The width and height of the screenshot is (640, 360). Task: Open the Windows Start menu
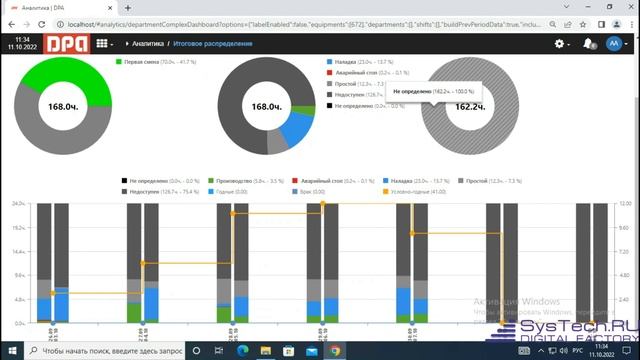tap(12, 351)
